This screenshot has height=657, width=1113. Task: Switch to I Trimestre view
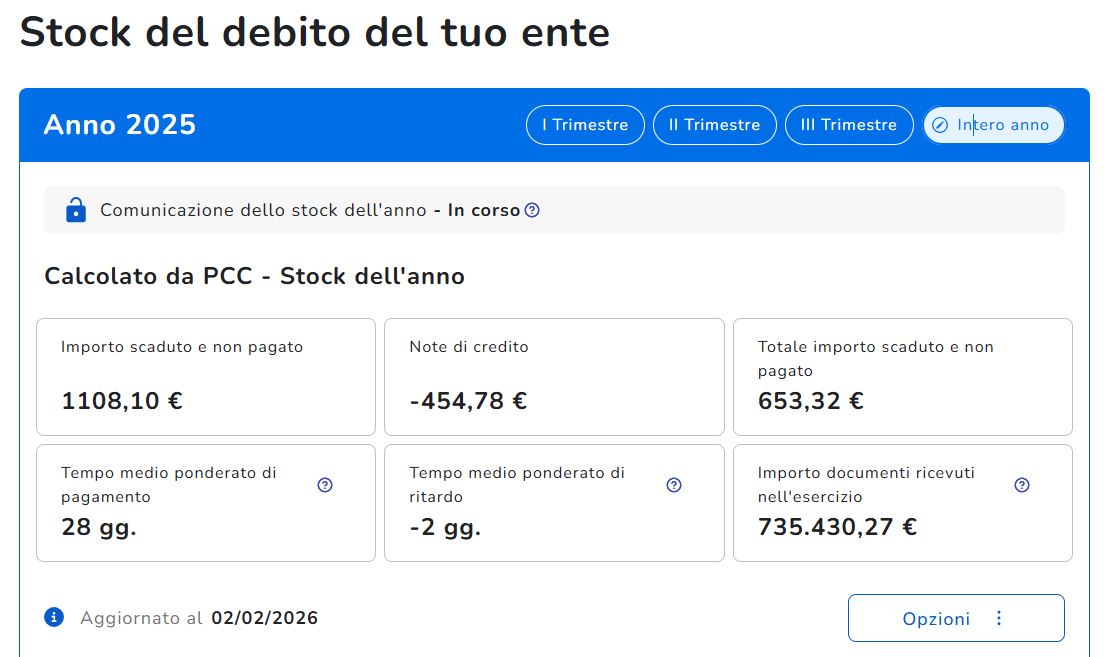coord(585,125)
